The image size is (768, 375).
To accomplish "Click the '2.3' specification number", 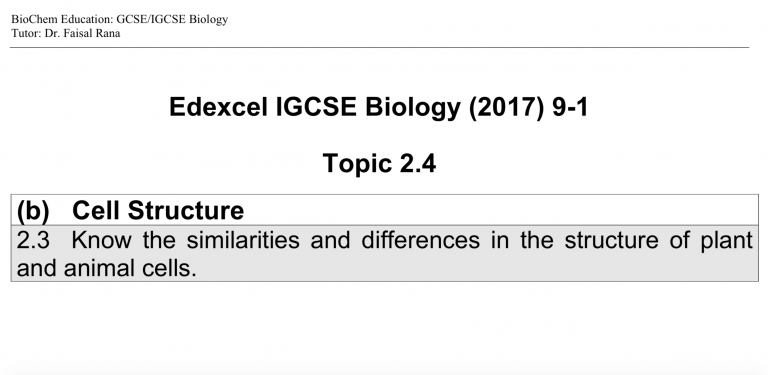I will (33, 240).
